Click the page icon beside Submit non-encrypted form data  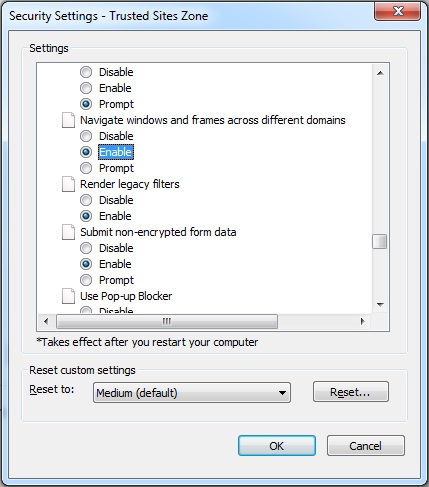68,232
